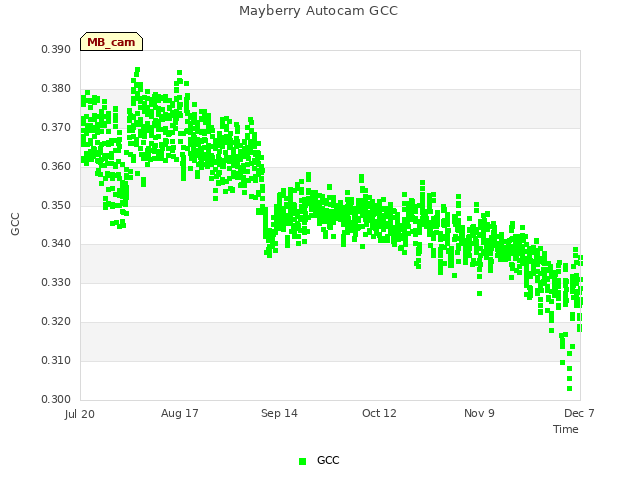Click the 0.320 y-axis tick label
Screen dimensions: 640x480
(x=56, y=322)
